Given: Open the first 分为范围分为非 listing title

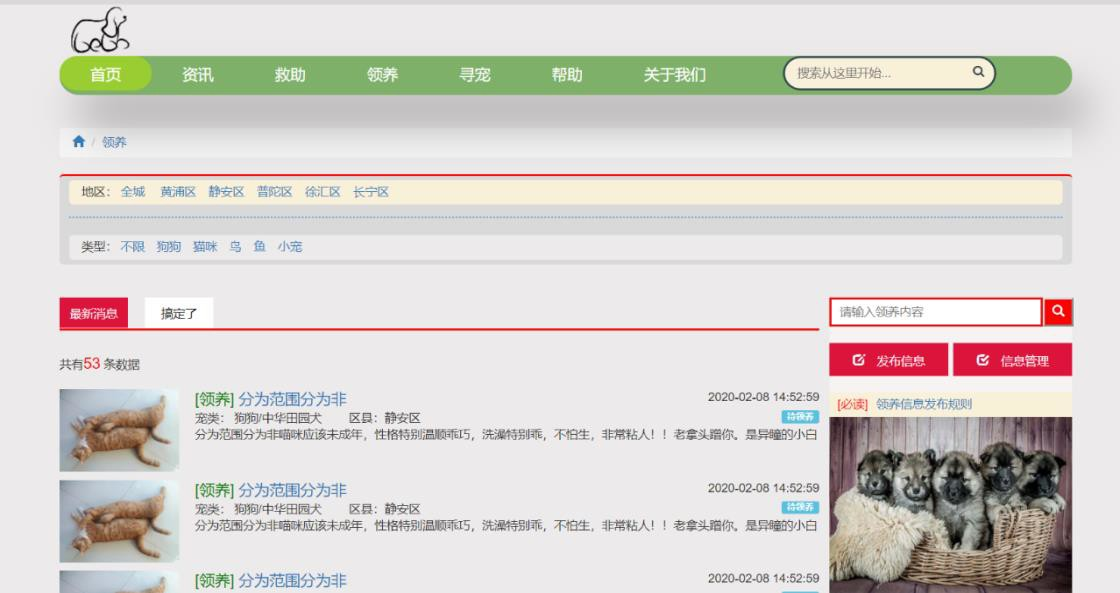Looking at the screenshot, I should tap(292, 399).
